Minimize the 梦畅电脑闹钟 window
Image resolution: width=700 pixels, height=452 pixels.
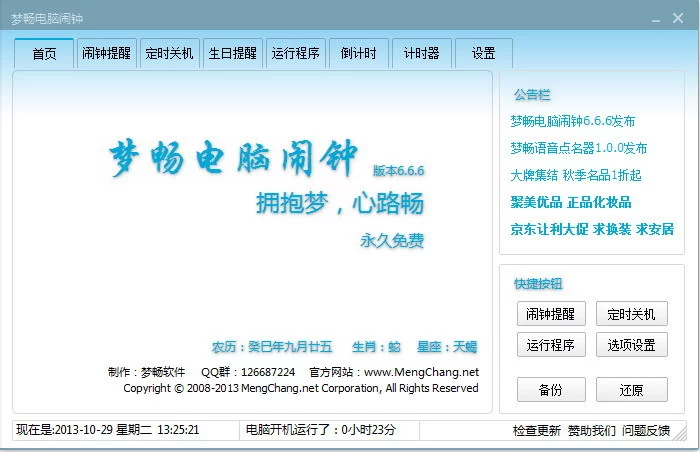click(656, 19)
